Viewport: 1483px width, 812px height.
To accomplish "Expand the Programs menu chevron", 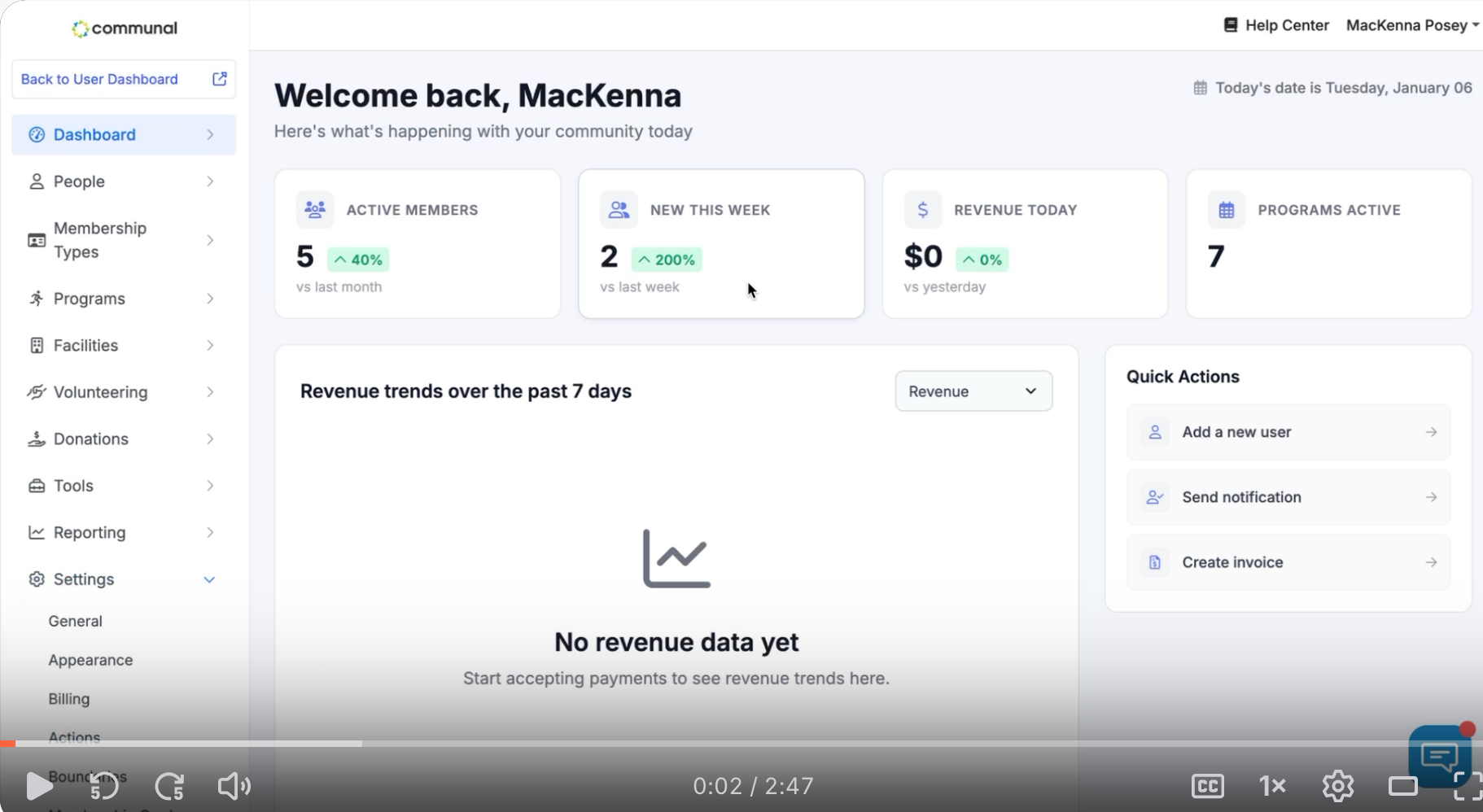I will [x=210, y=299].
